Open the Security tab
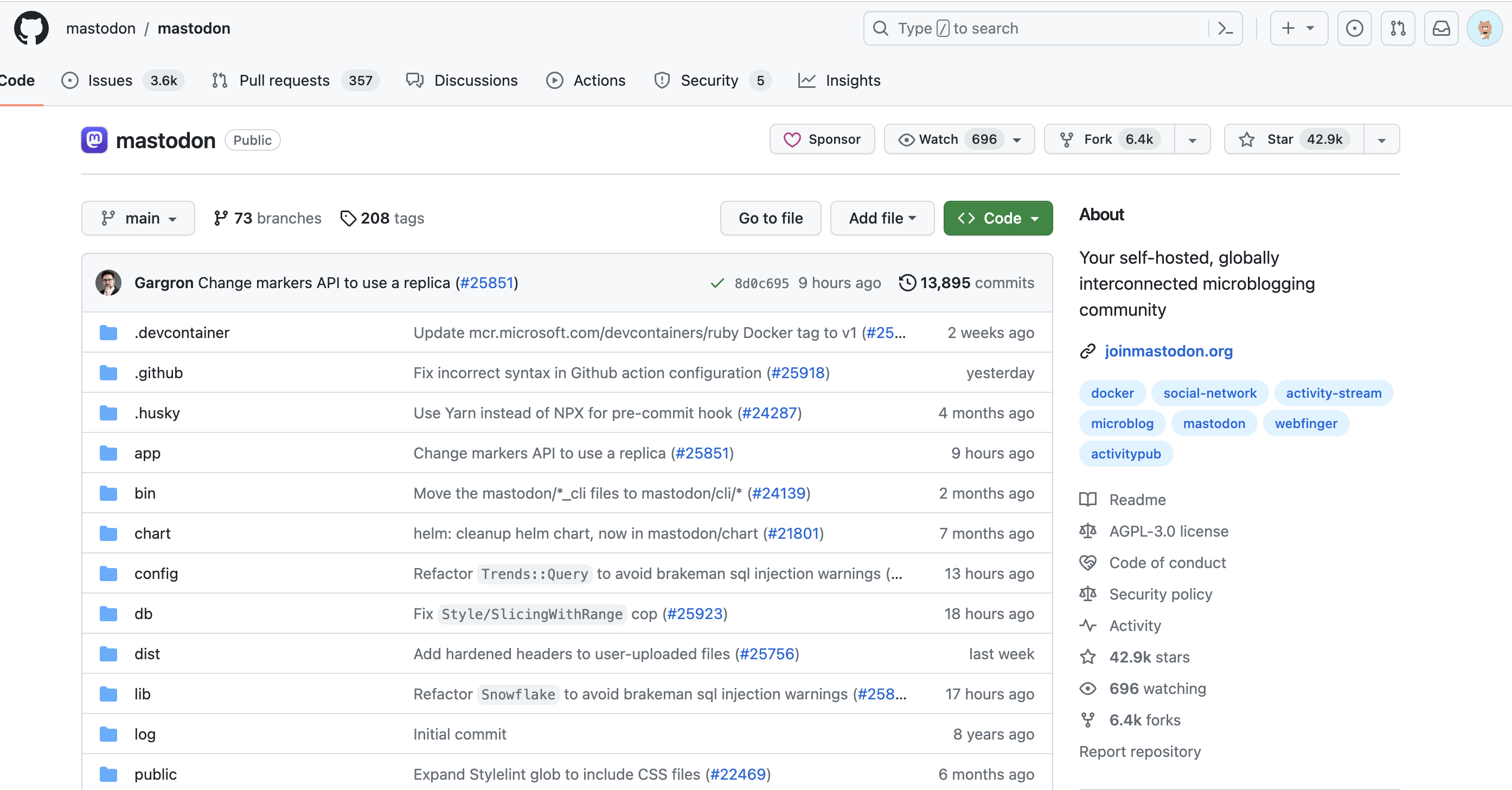Viewport: 1512px width, 790px height. click(x=713, y=80)
